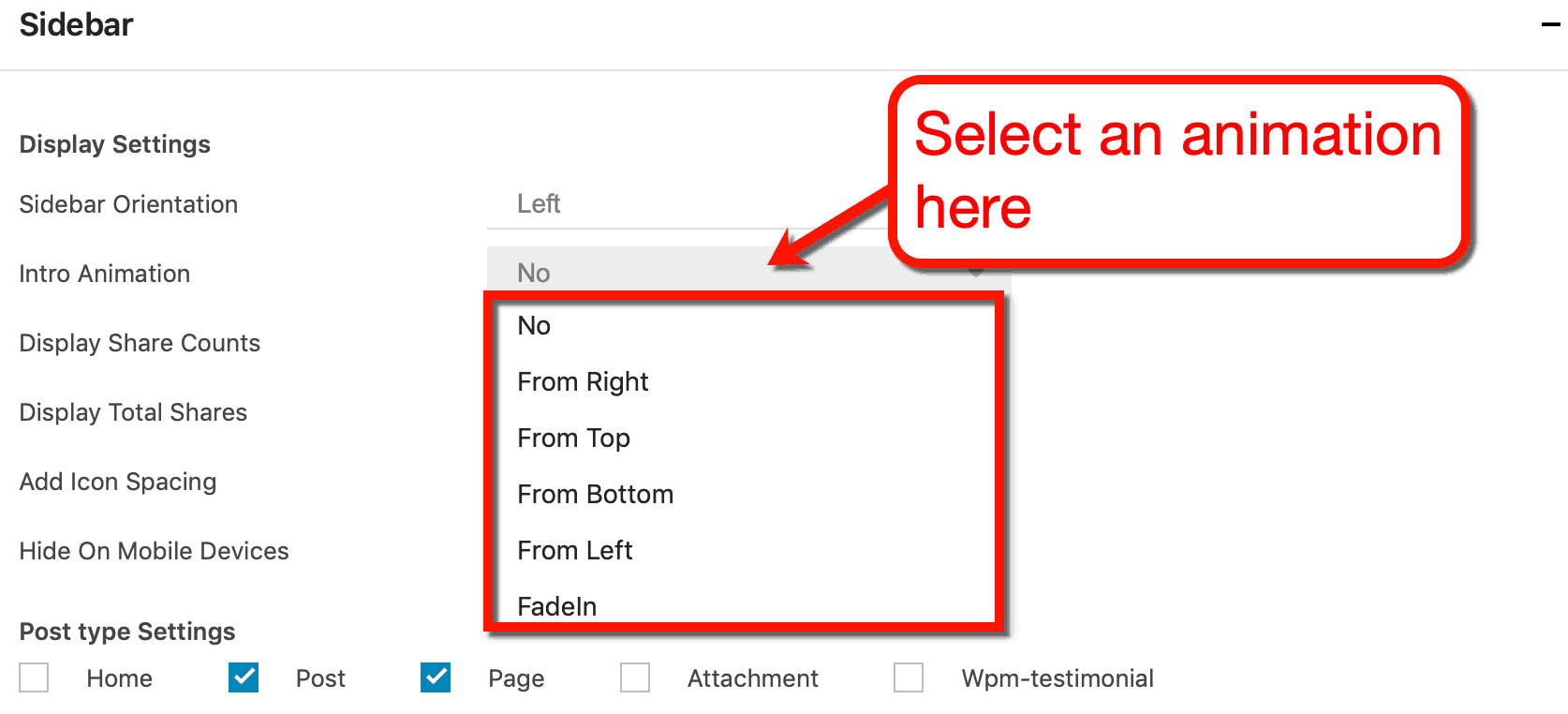
Task: Select 'No' animation option from list
Action: tap(533, 326)
